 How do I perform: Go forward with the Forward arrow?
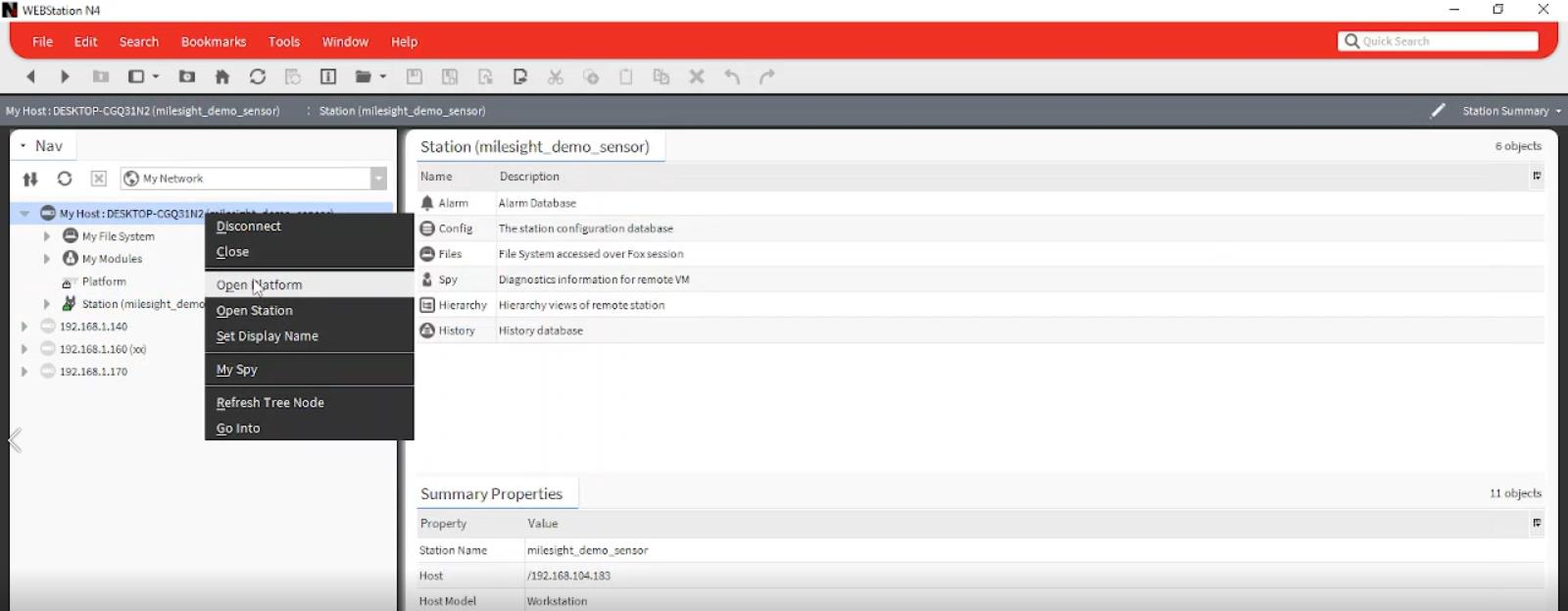[x=65, y=76]
